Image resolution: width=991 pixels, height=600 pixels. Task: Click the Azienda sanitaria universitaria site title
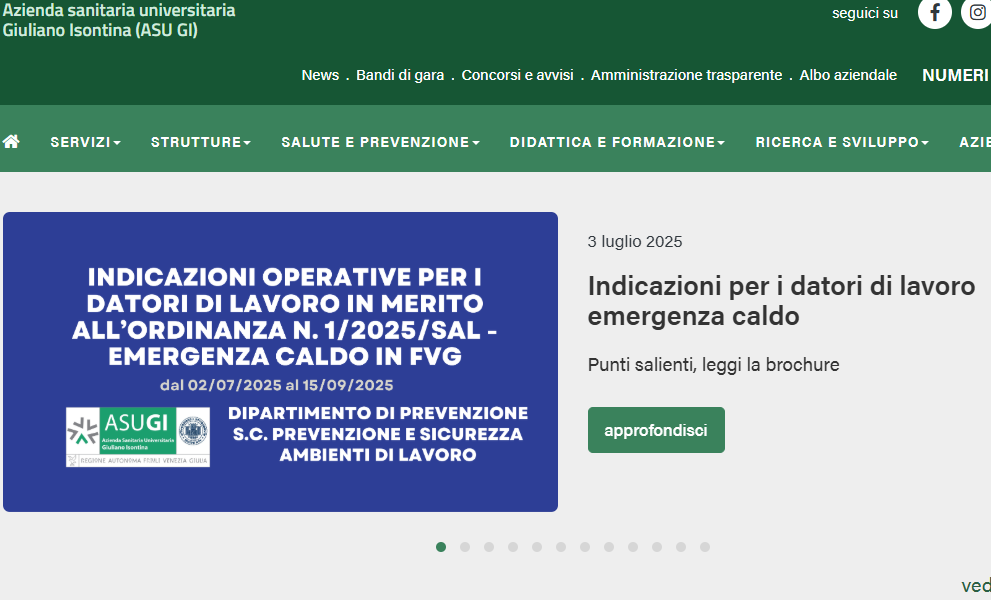[x=119, y=20]
